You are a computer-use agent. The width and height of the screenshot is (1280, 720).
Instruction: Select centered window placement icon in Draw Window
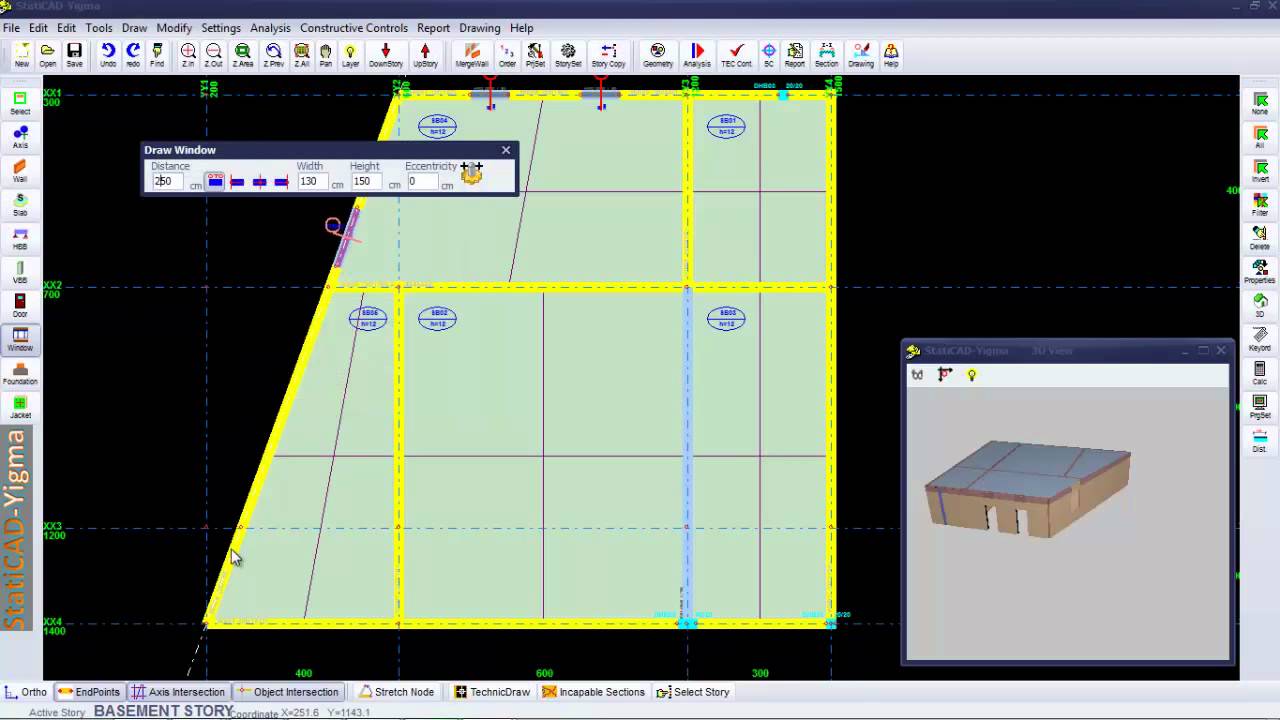[259, 182]
